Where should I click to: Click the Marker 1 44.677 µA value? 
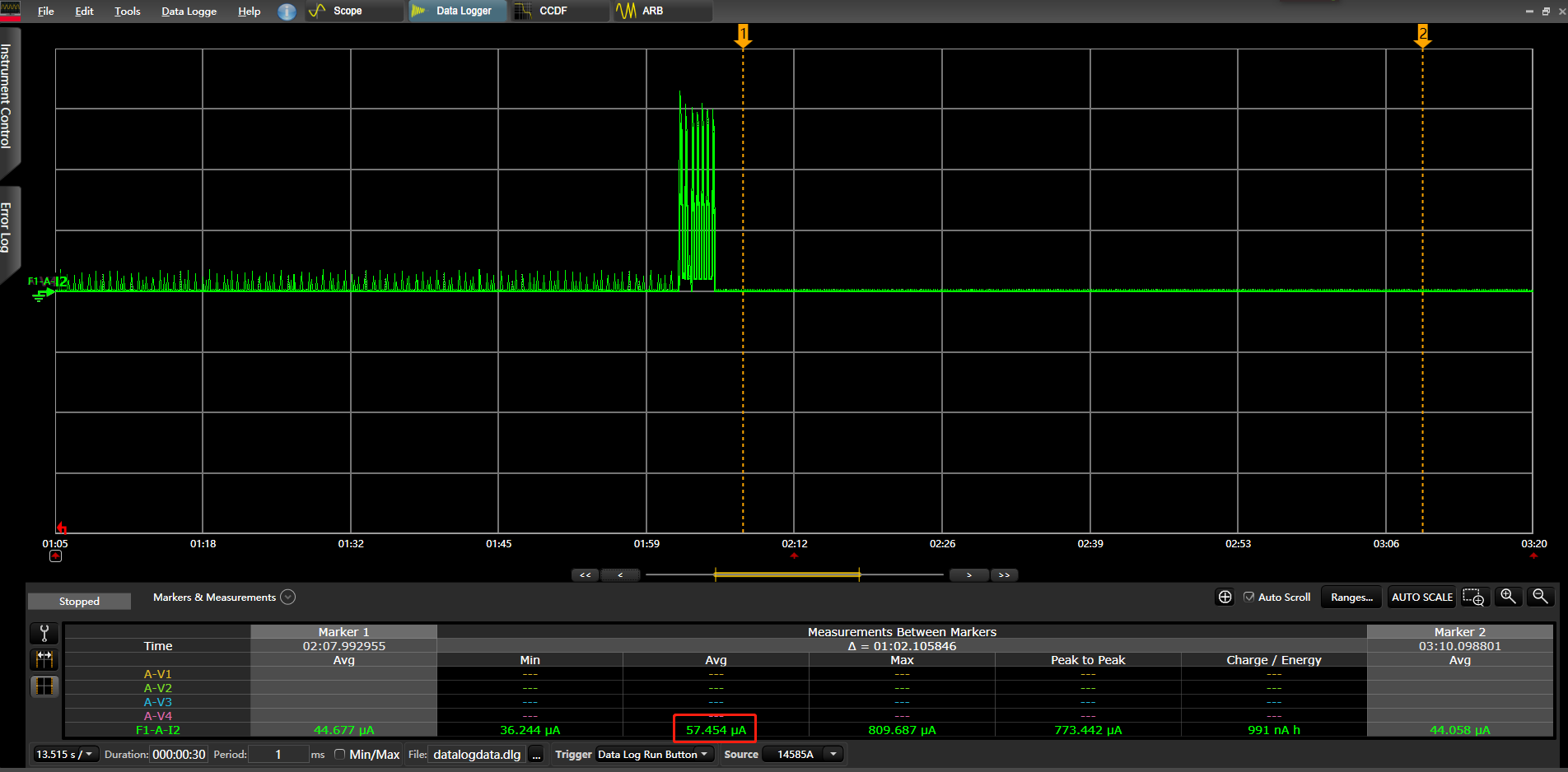pos(344,730)
